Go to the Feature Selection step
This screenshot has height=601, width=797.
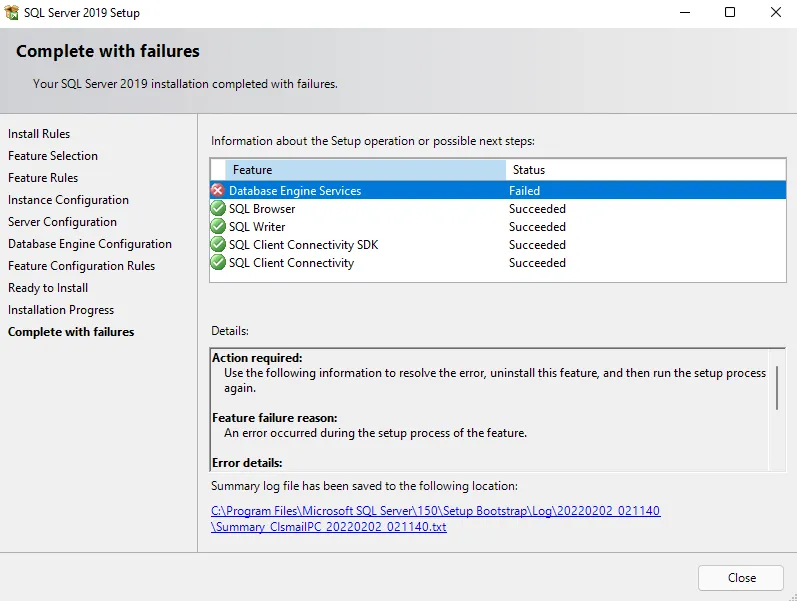point(53,156)
